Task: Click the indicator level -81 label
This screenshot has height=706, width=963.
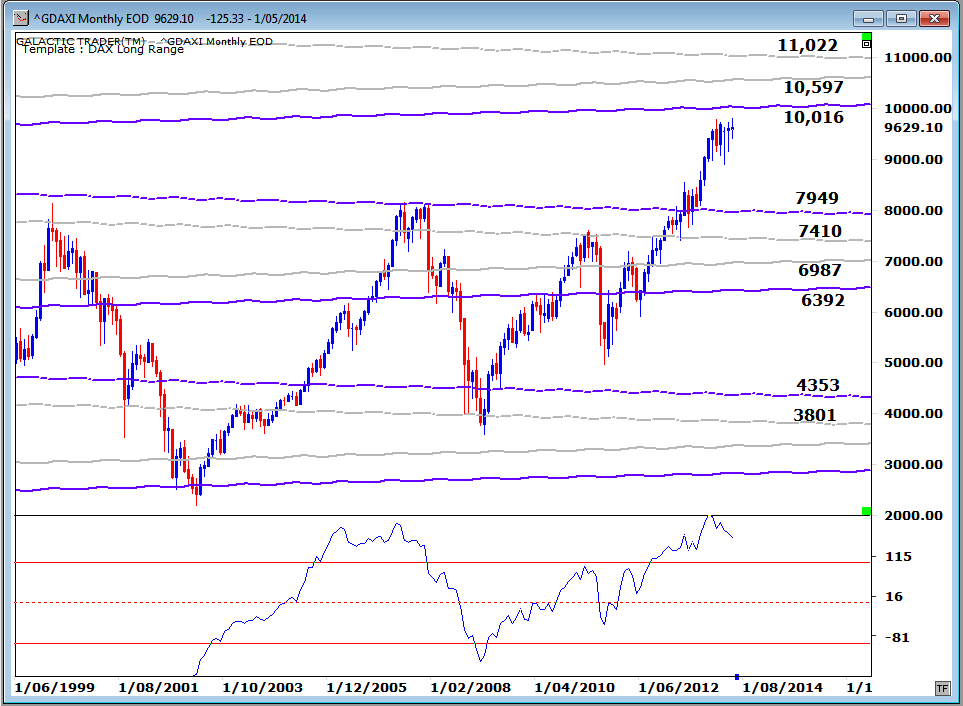Action: [897, 638]
